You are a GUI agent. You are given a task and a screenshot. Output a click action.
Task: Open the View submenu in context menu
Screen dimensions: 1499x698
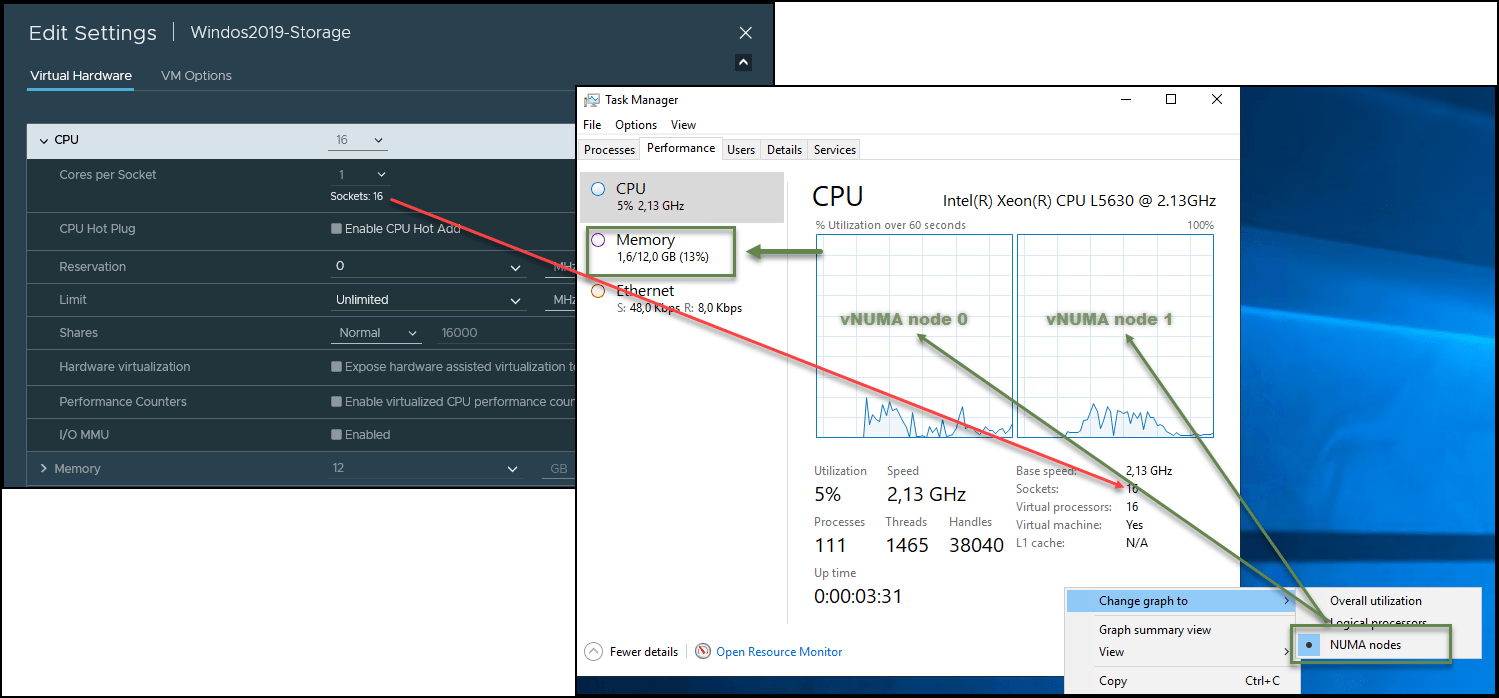point(1181,652)
